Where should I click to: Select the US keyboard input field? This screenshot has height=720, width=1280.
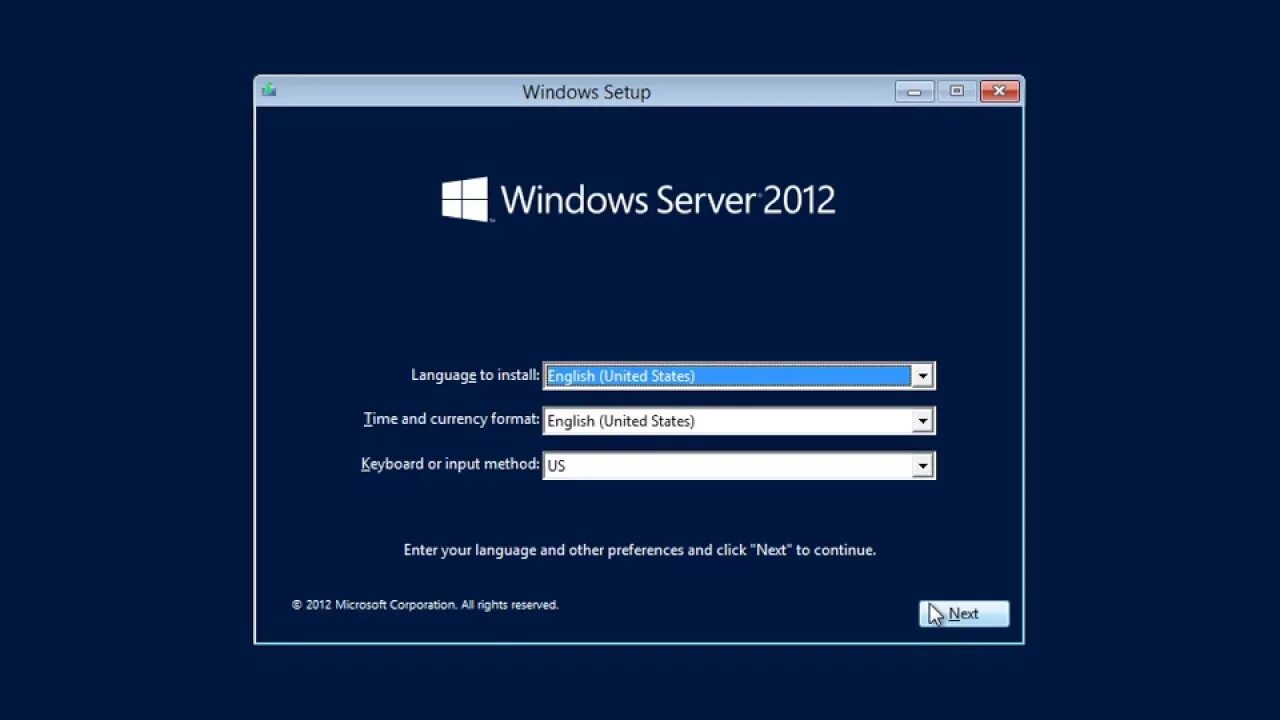[x=739, y=466]
